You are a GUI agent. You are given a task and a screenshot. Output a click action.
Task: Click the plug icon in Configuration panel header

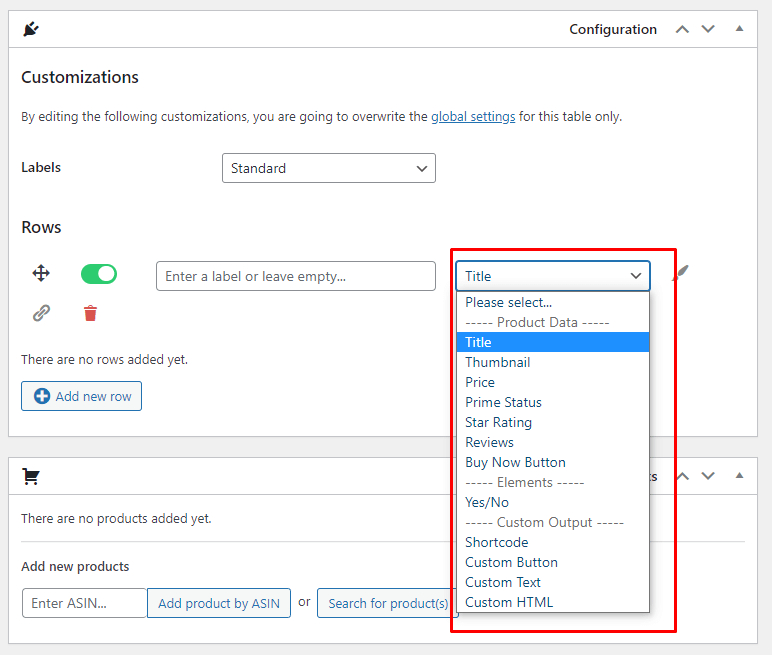click(31, 29)
